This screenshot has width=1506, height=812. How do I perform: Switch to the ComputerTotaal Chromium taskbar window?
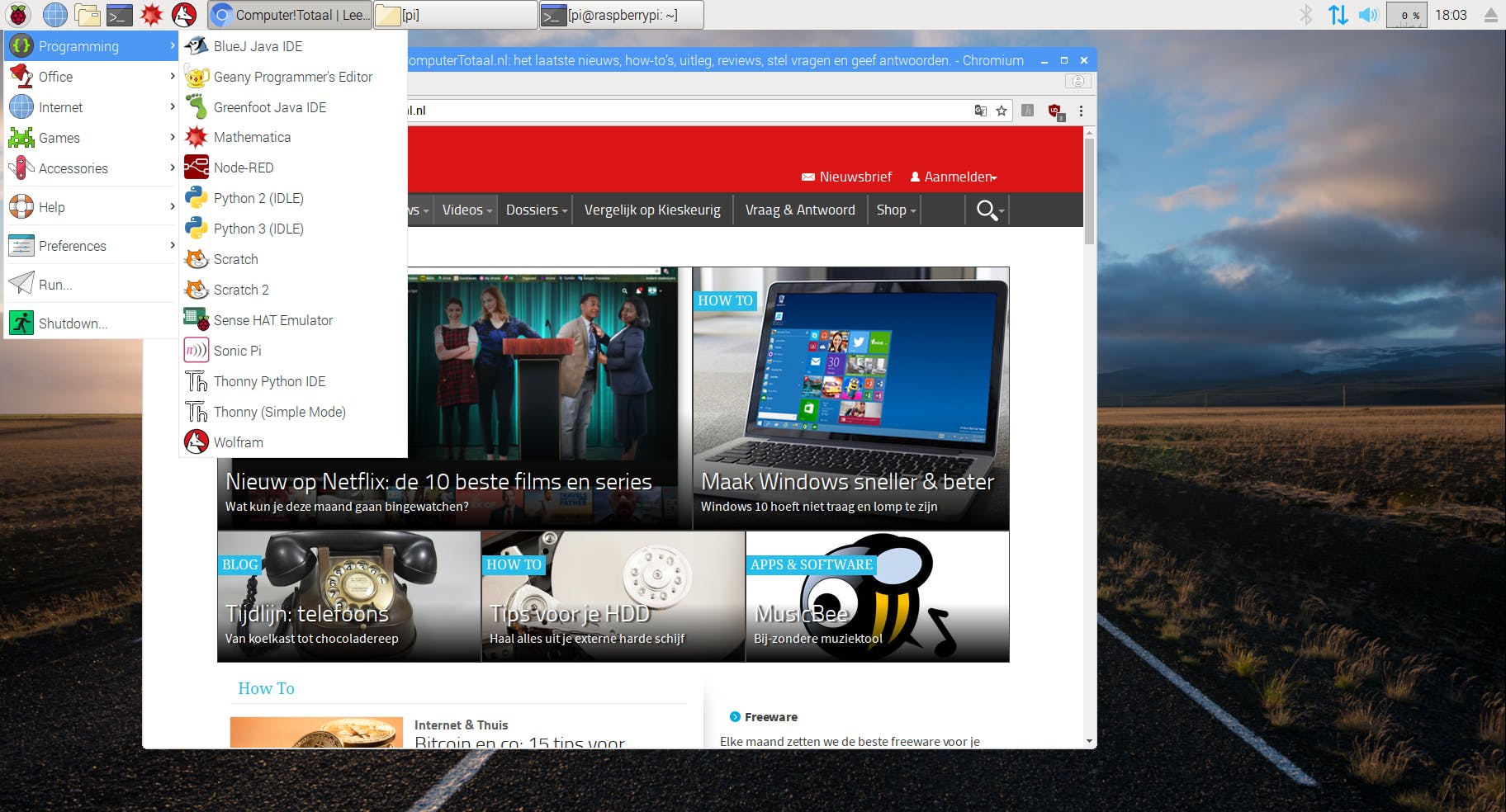point(289,15)
